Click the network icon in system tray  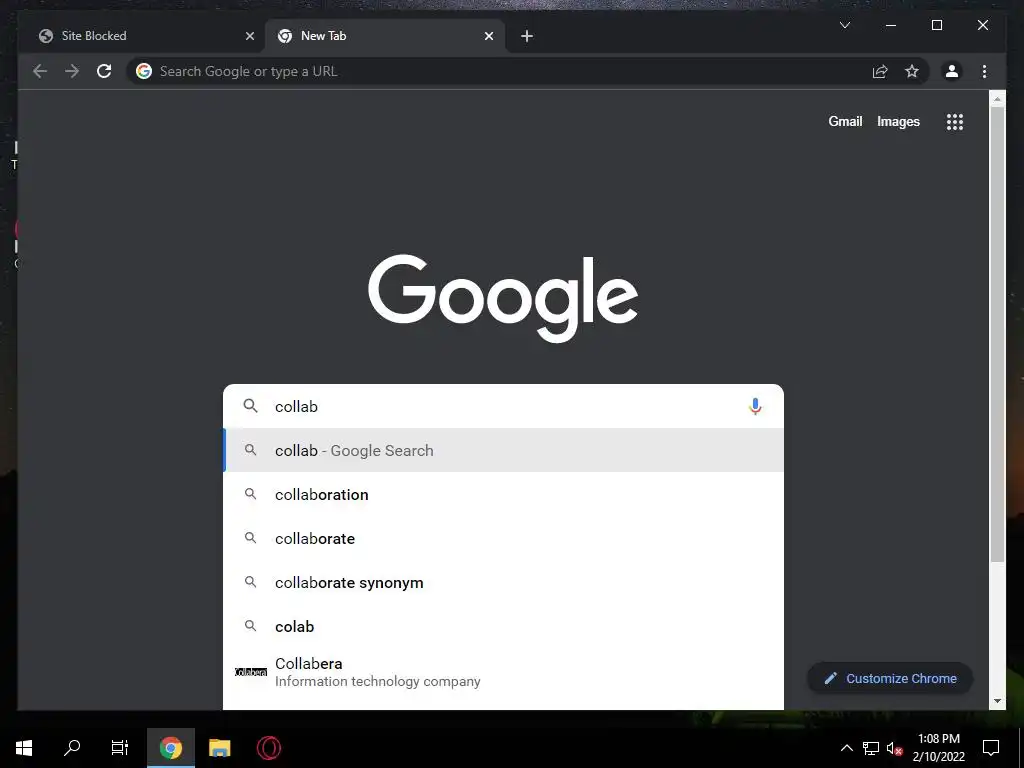(x=871, y=748)
